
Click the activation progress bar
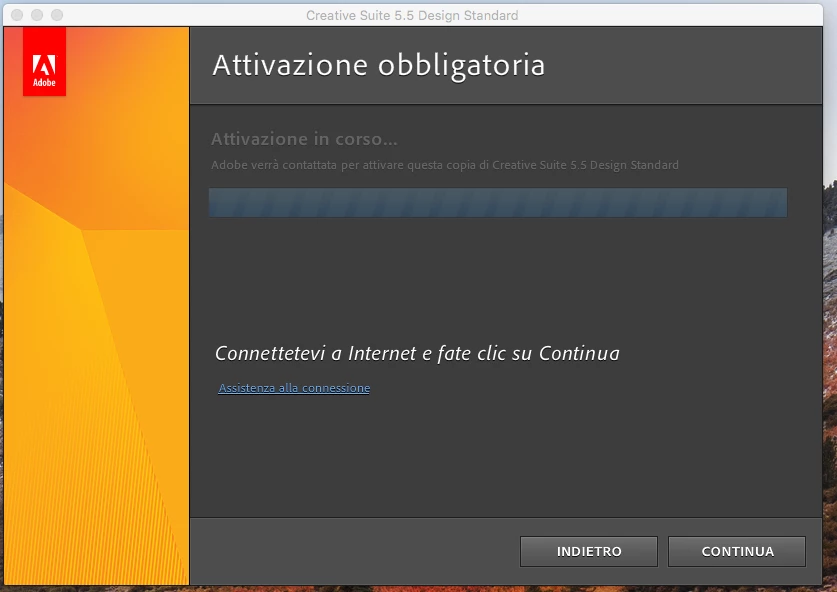(498, 202)
